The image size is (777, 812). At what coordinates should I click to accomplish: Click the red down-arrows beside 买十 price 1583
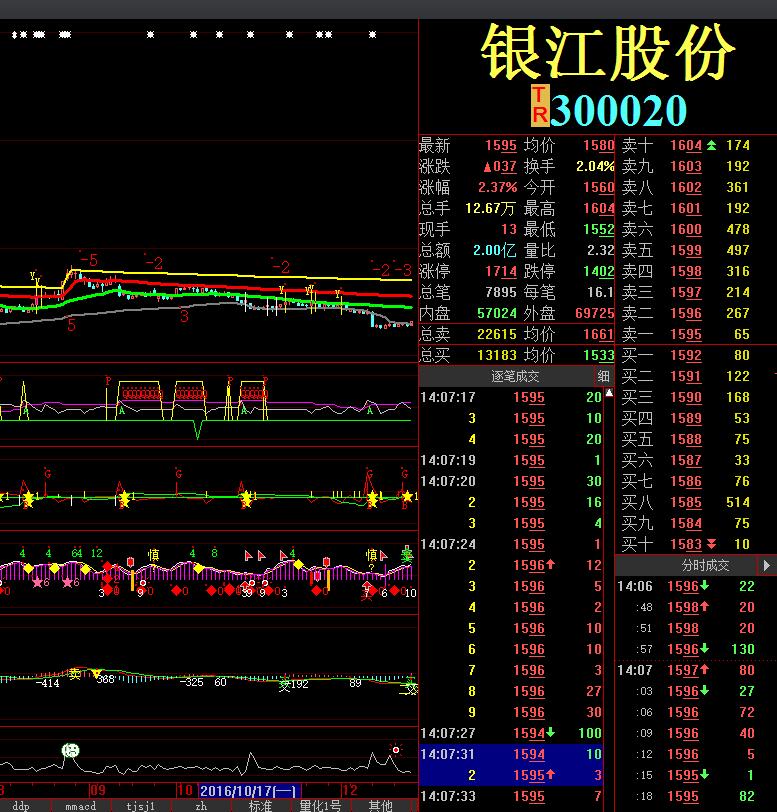(711, 544)
